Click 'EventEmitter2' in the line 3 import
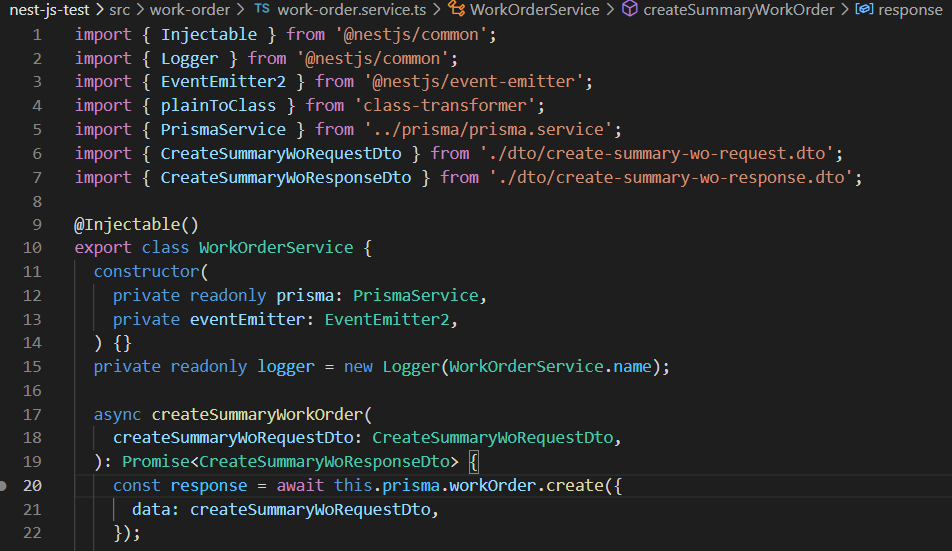952x551 pixels. point(223,82)
